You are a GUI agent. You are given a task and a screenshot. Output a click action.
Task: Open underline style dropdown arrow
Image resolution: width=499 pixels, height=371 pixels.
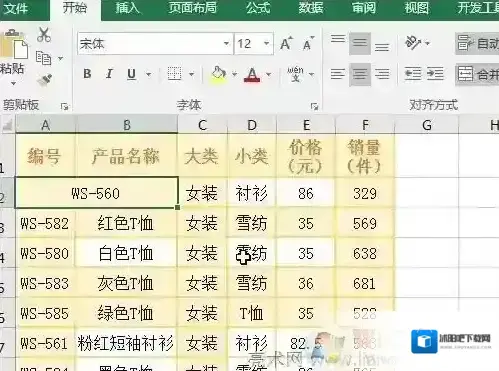tap(149, 74)
